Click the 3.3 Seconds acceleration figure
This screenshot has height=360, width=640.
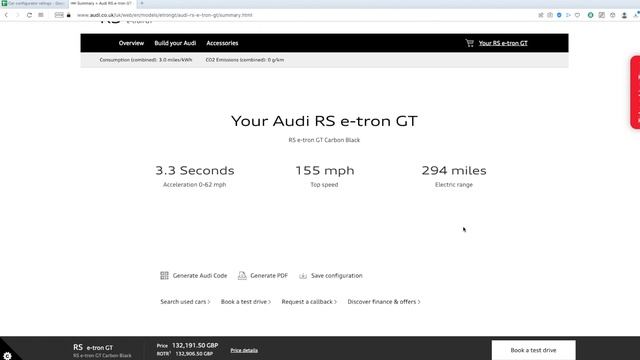[x=195, y=170]
